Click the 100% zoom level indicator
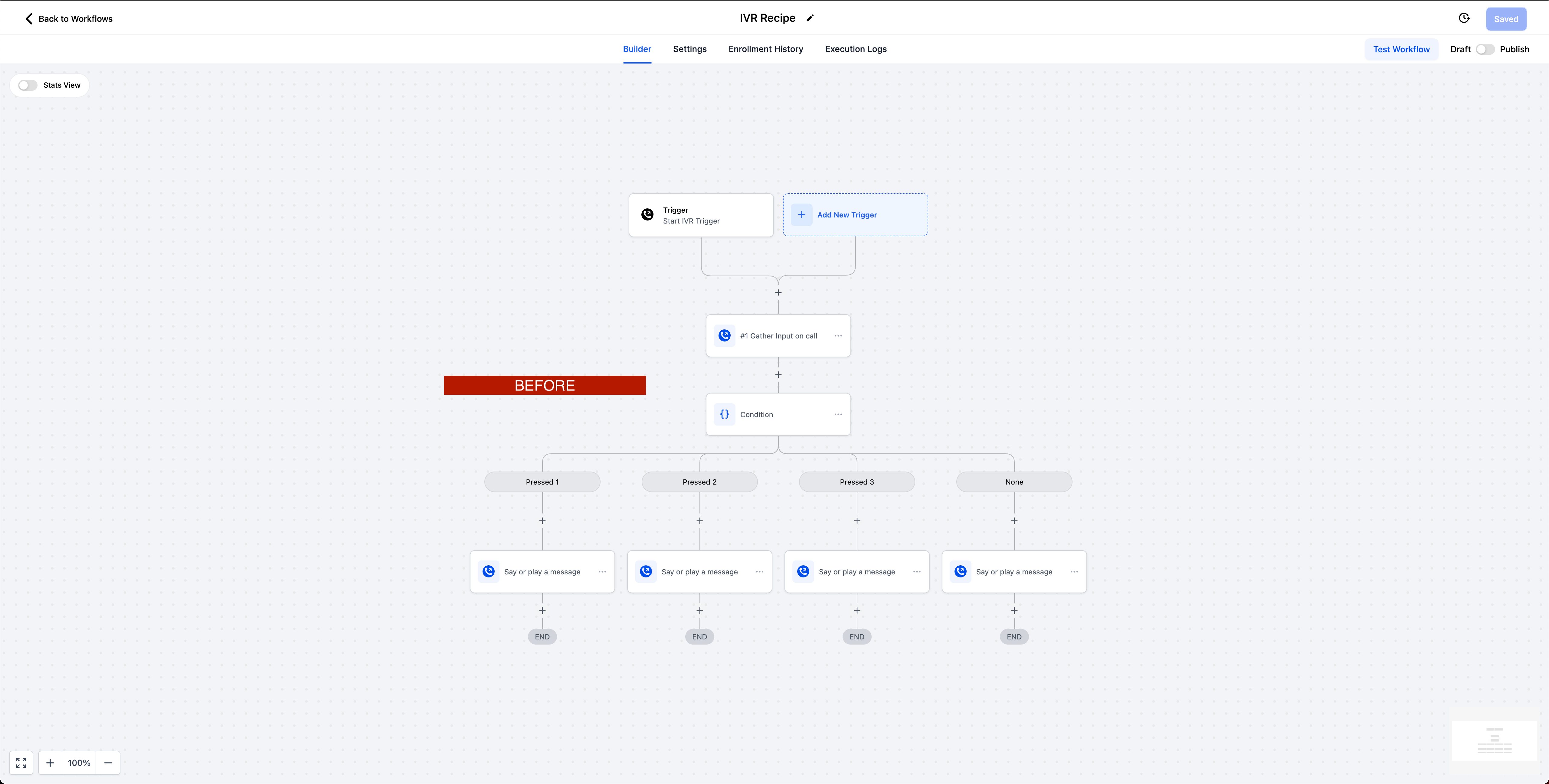This screenshot has height=784, width=1549. pyautogui.click(x=79, y=762)
